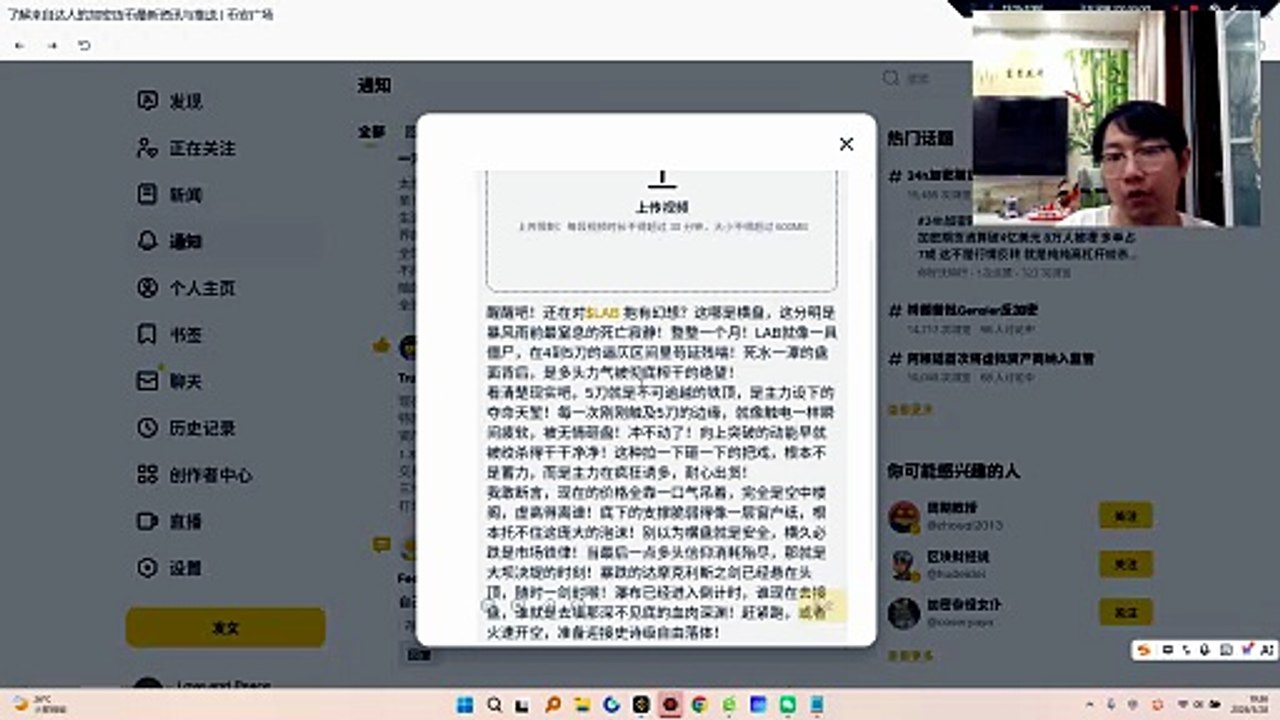Viewport: 1280px width, 720px height.
Task: Click the microphone icon on the IME toolbar
Action: (1205, 650)
